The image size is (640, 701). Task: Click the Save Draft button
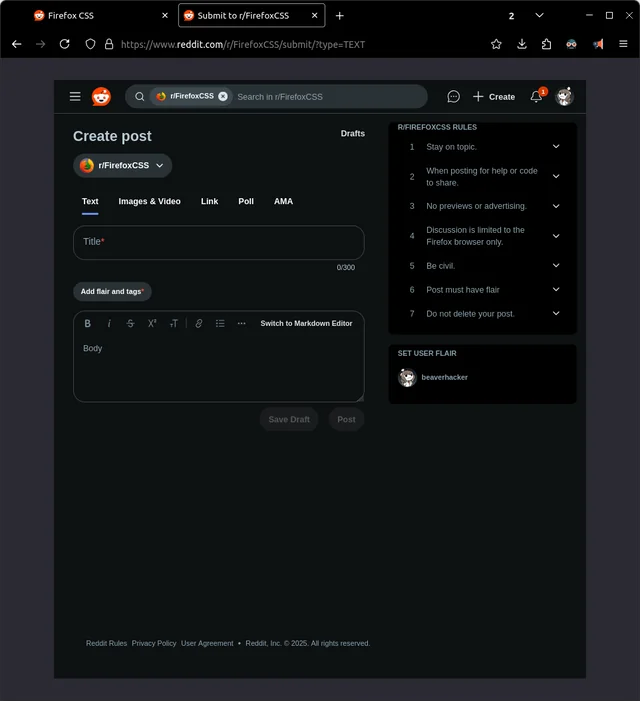289,419
